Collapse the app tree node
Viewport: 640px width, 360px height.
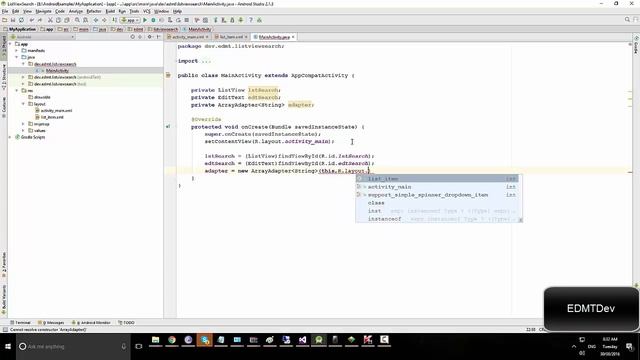tap(10, 44)
